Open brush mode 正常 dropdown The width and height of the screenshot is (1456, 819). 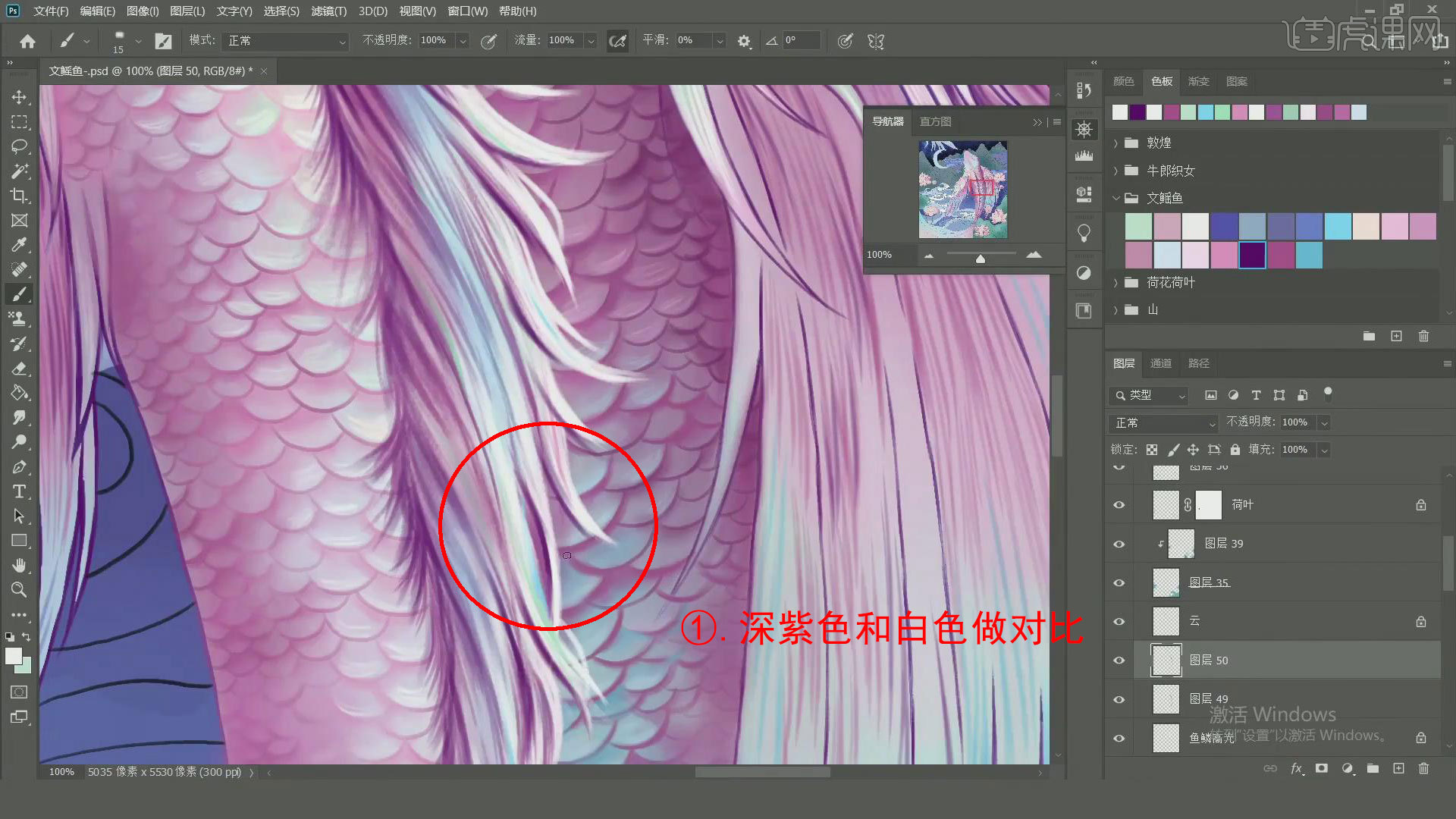[285, 41]
